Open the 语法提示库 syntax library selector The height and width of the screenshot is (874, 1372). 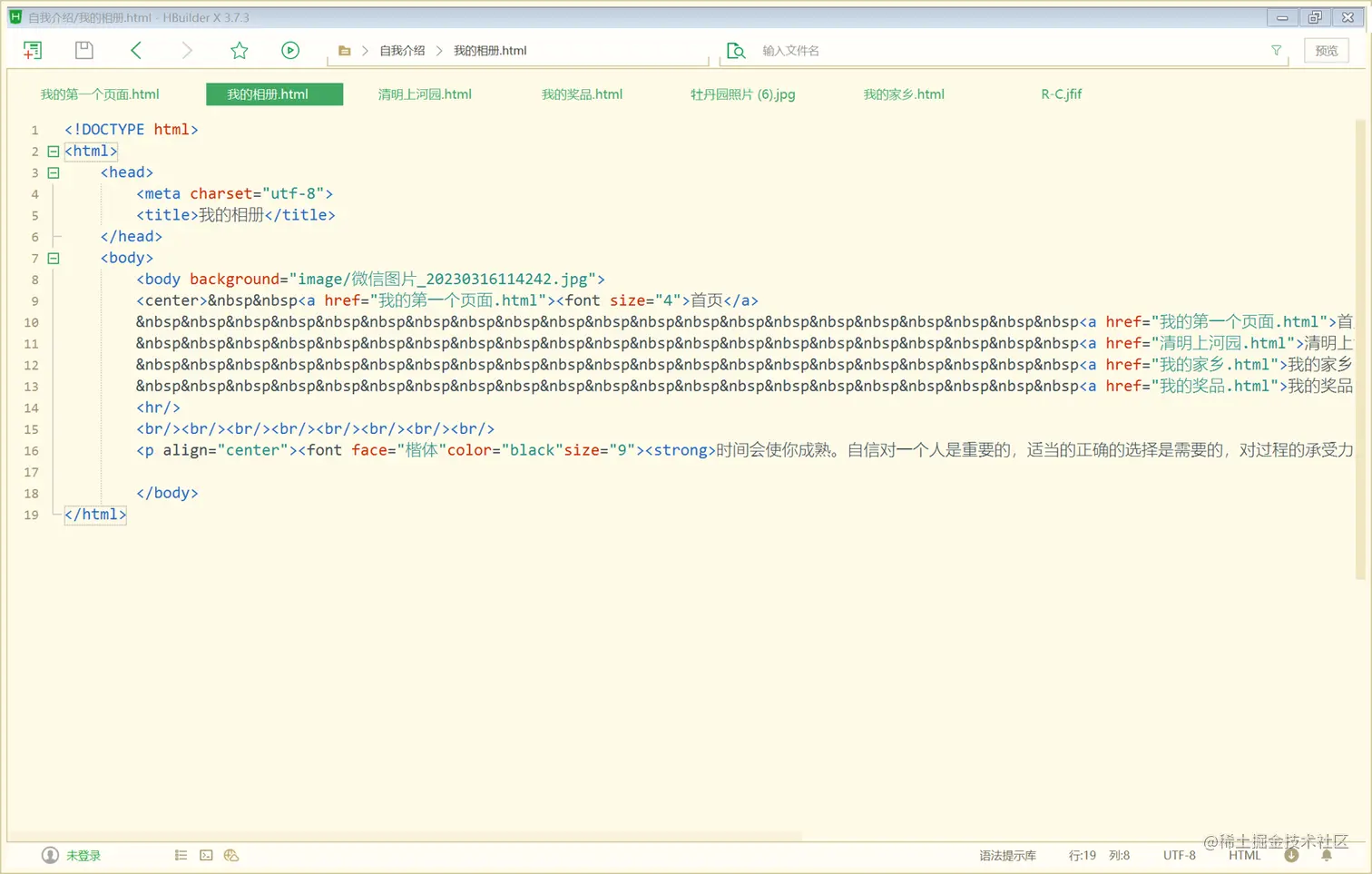pyautogui.click(x=1007, y=856)
